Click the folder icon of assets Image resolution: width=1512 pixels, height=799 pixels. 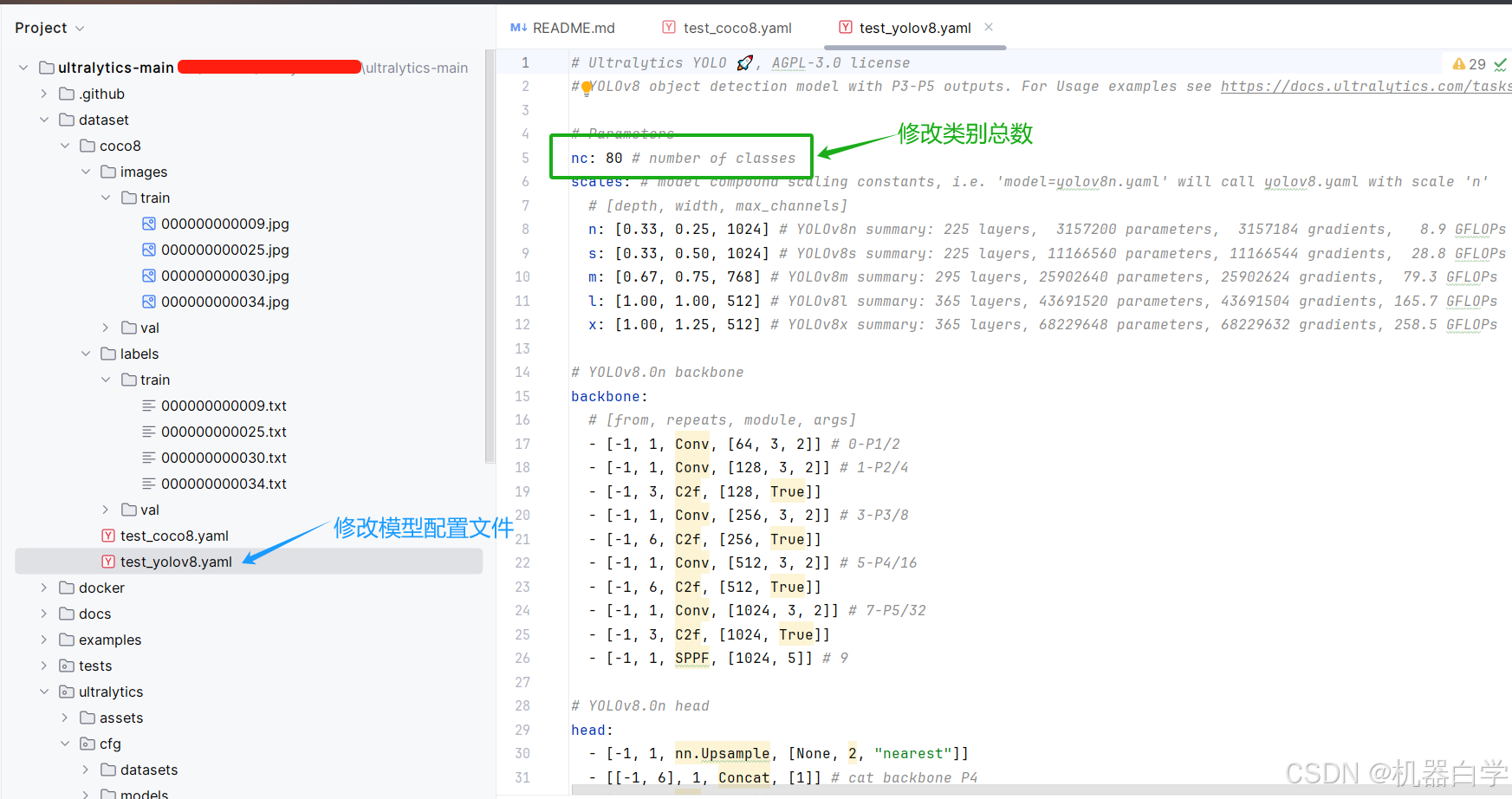(88, 718)
